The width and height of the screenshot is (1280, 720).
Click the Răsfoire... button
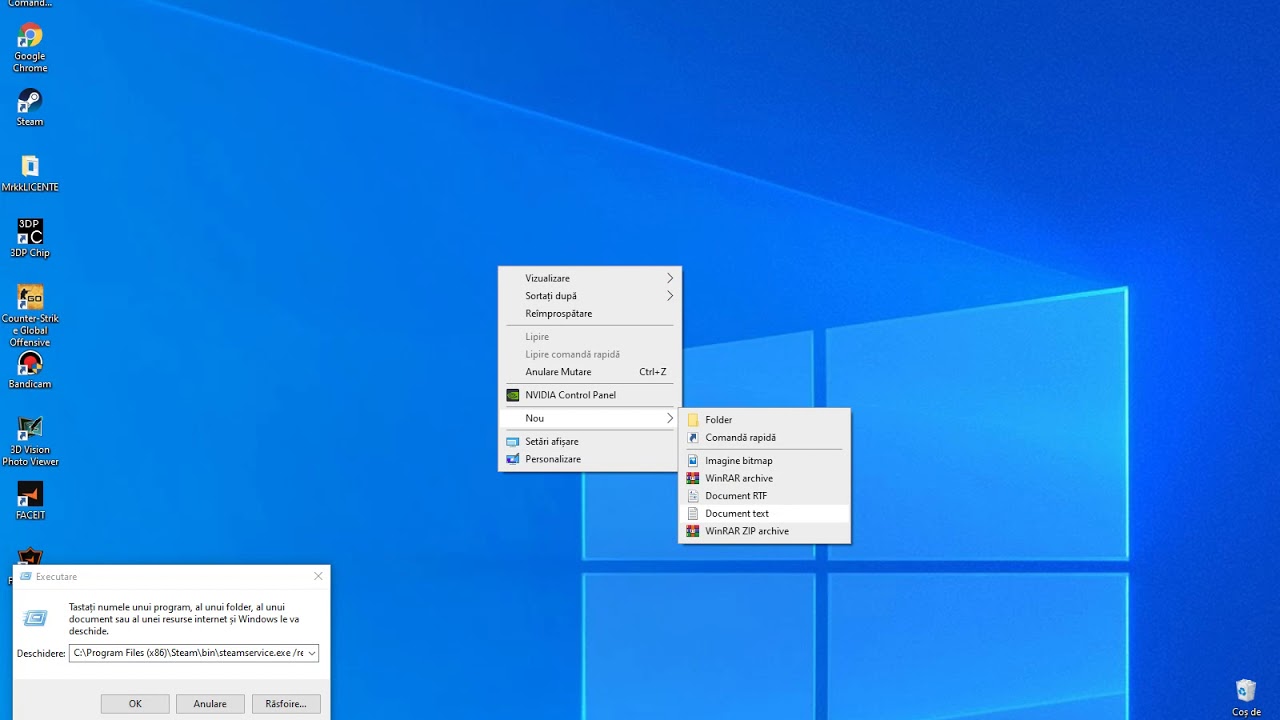[286, 704]
